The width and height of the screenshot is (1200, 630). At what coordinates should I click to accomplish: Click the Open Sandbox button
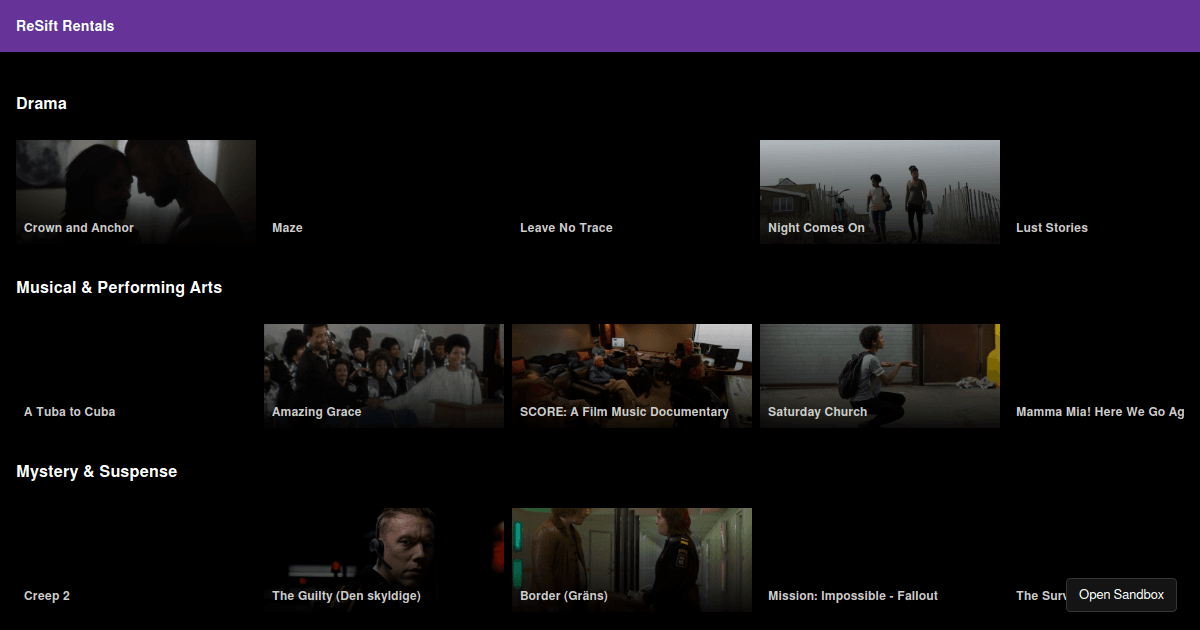[x=1121, y=595]
